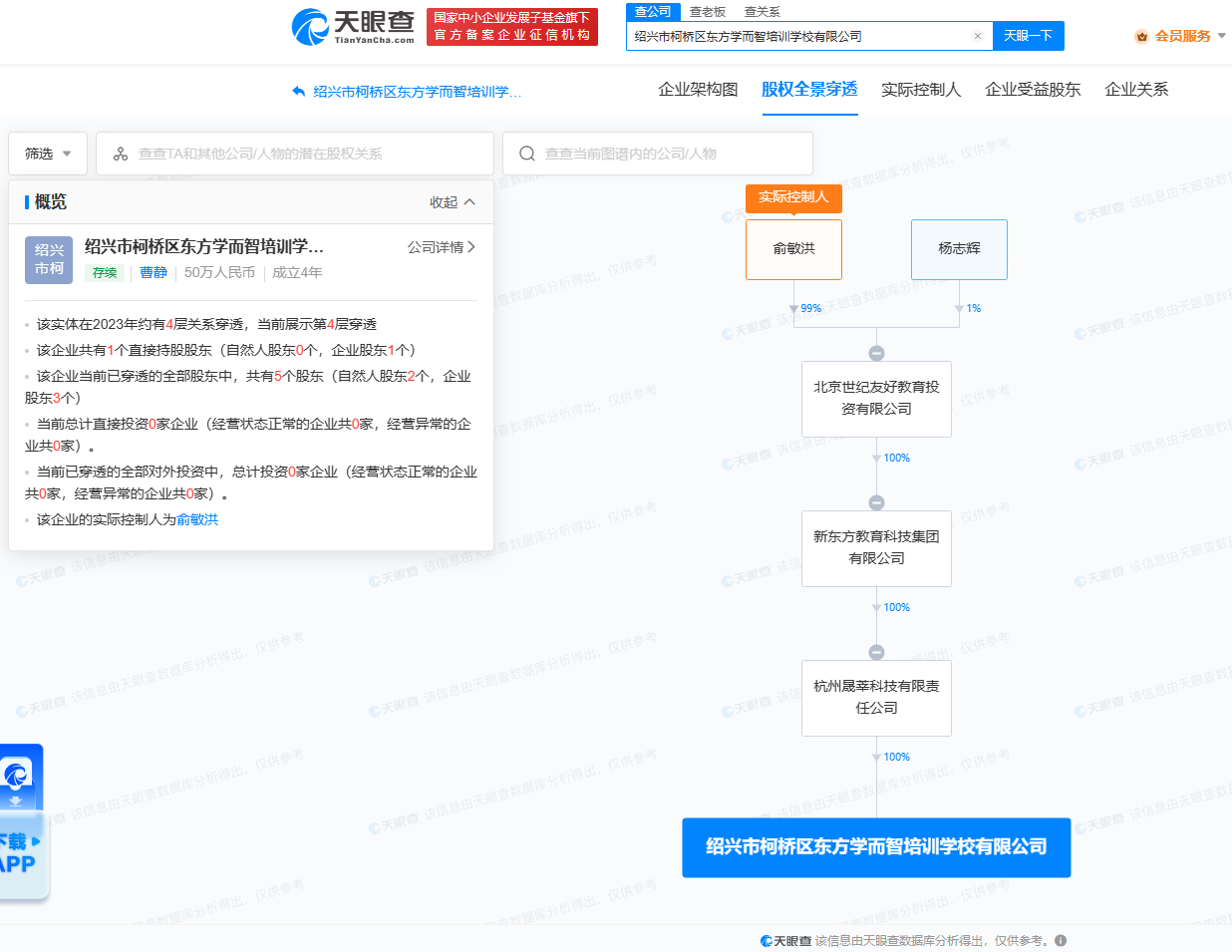Click the 存续 status tag
1232x952 pixels.
click(105, 273)
